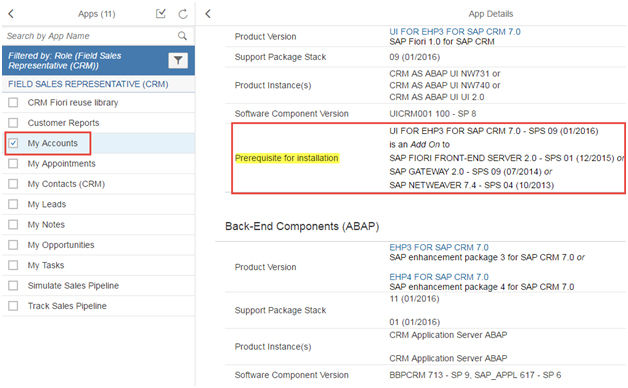Click the search magnifier icon
This screenshot has width=628, height=388.
(182, 36)
